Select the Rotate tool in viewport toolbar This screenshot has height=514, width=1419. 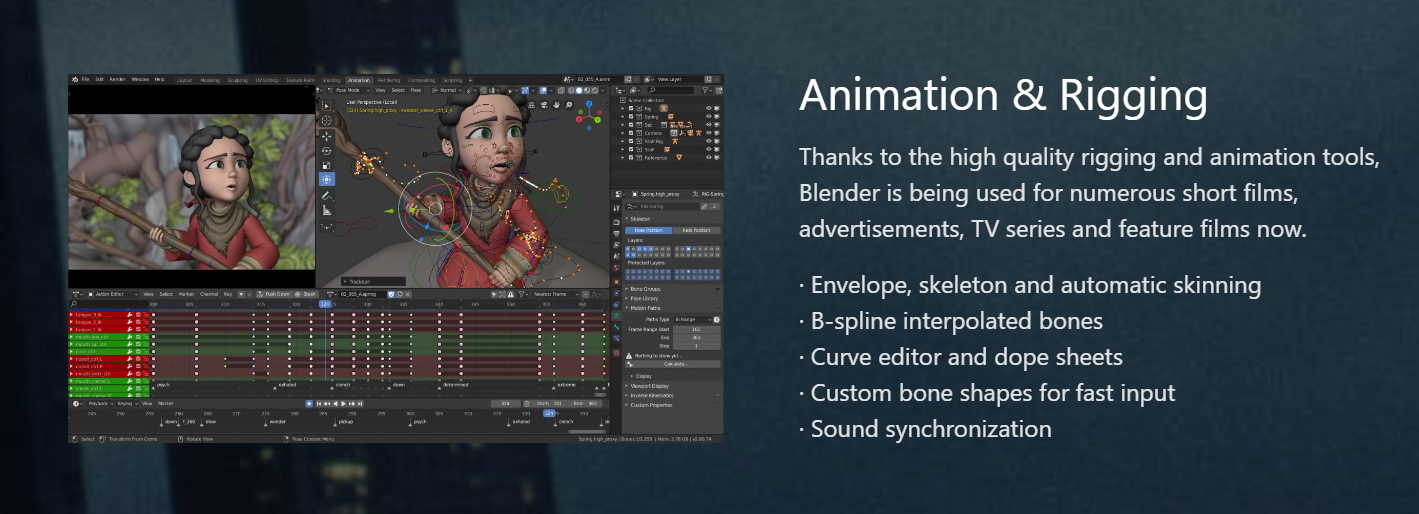[x=326, y=151]
